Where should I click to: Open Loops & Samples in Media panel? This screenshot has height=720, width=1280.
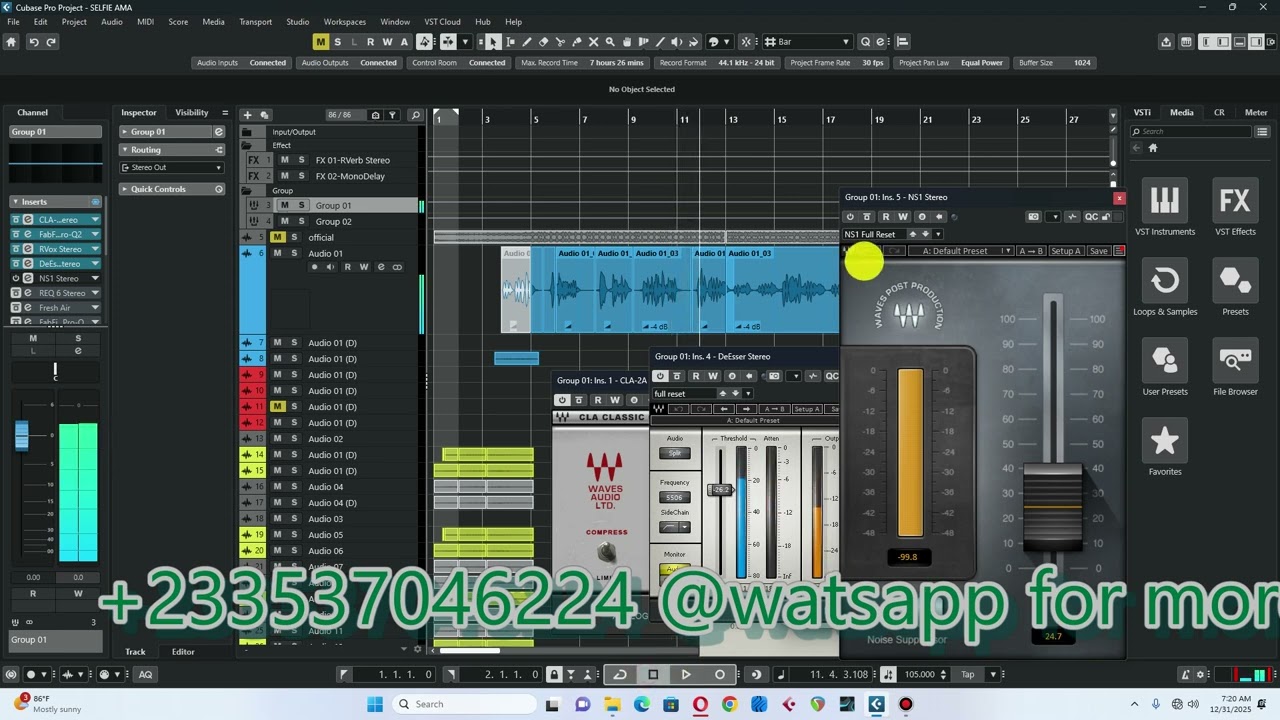pos(1165,288)
